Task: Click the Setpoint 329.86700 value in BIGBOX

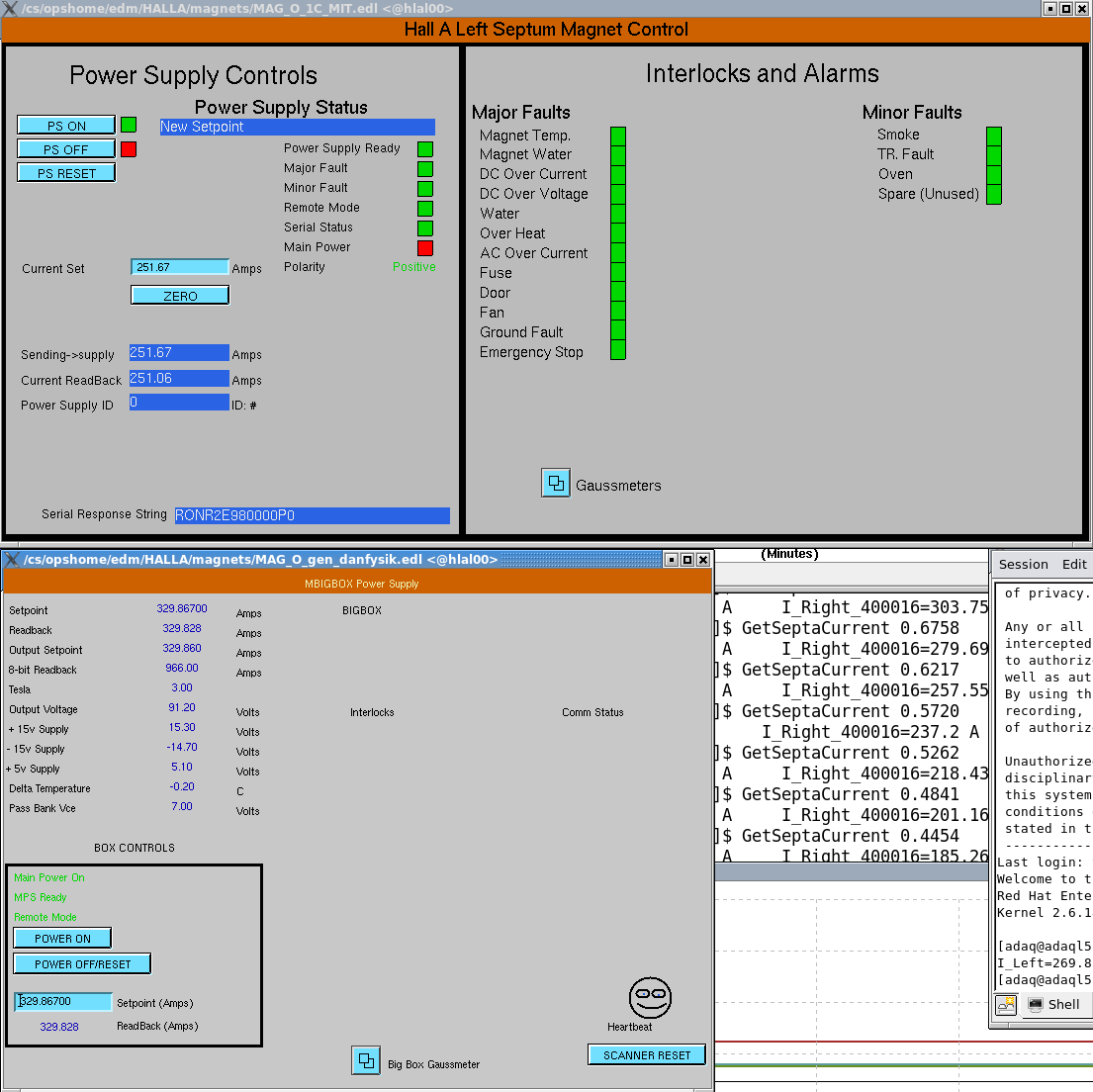Action: (182, 608)
